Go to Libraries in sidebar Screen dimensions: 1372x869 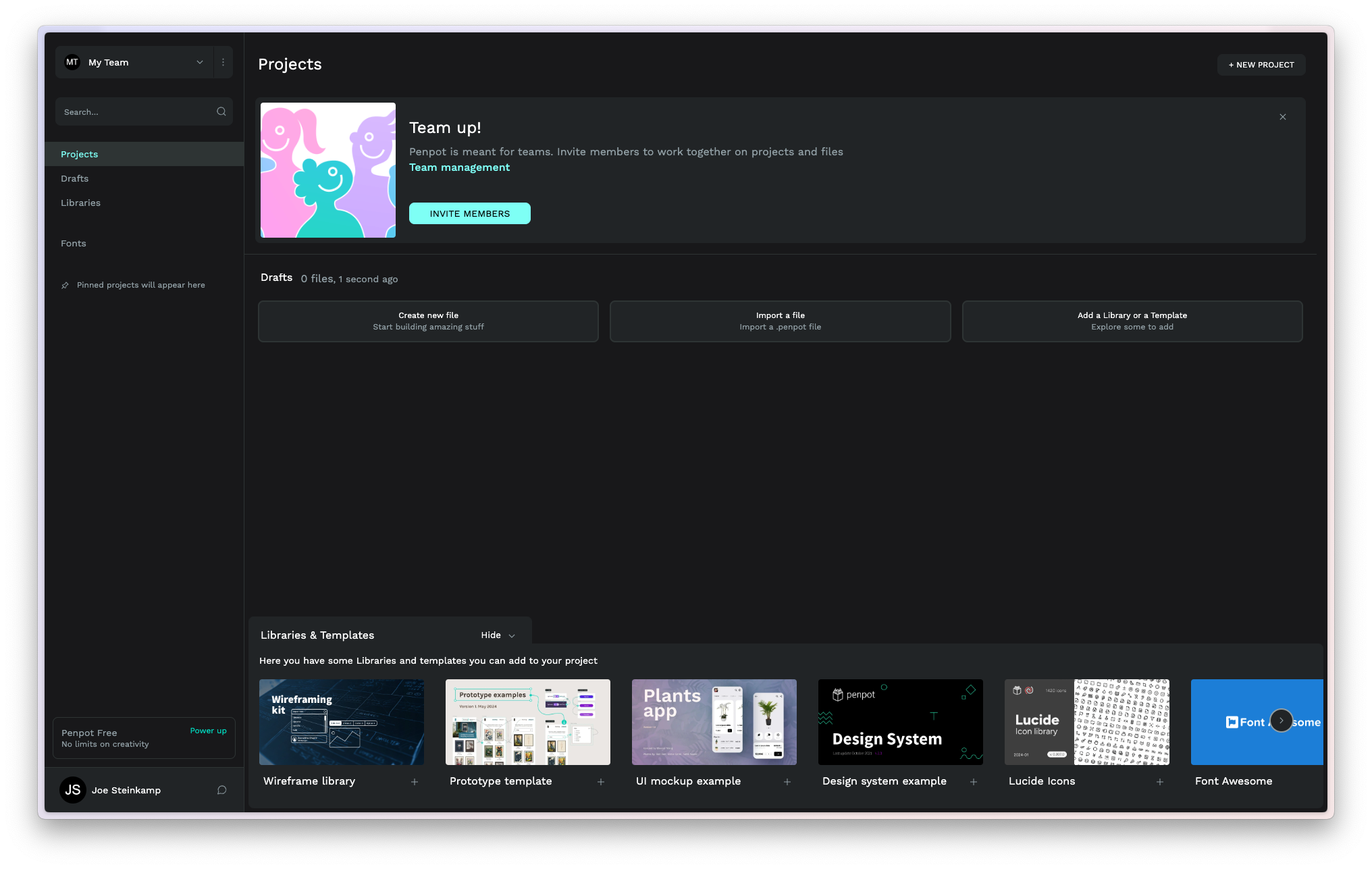80,203
